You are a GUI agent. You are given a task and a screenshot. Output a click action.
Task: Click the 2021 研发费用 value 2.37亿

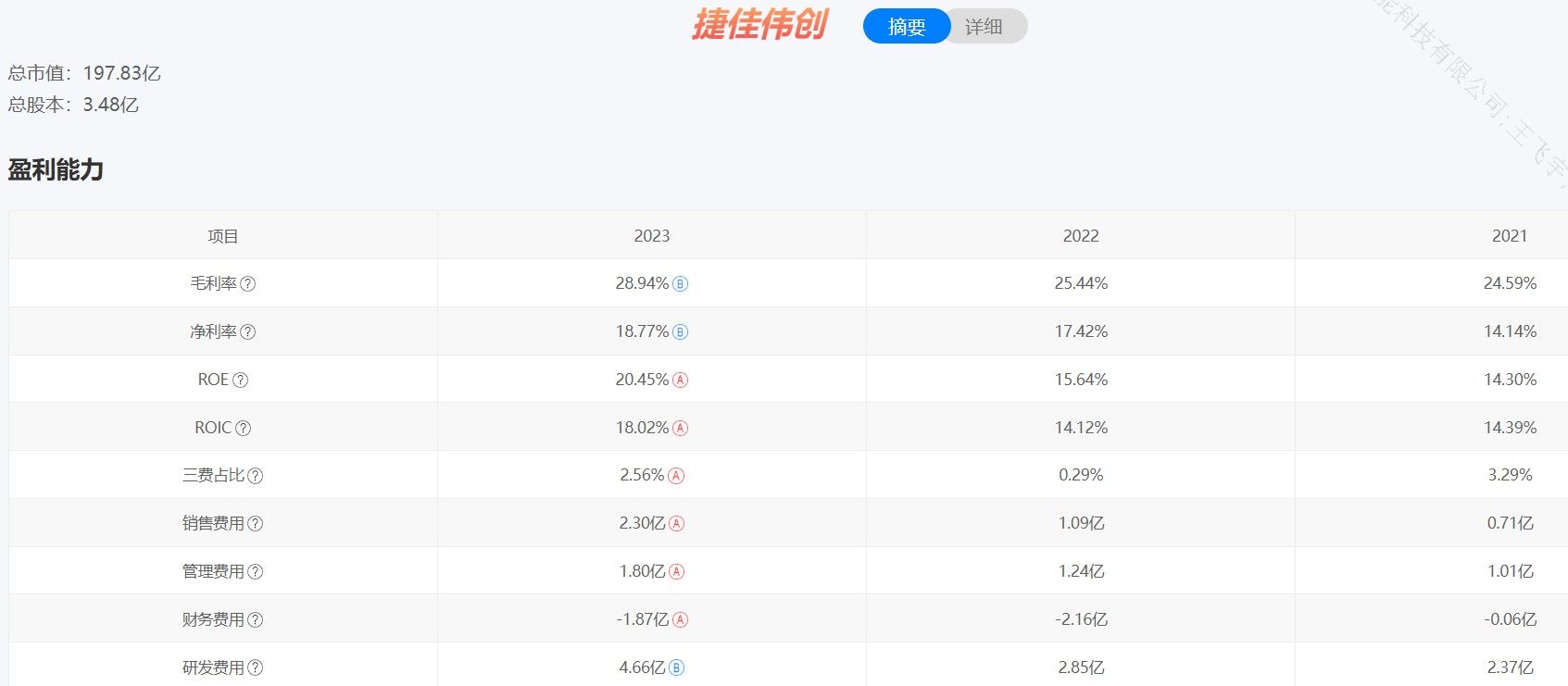pos(1510,667)
